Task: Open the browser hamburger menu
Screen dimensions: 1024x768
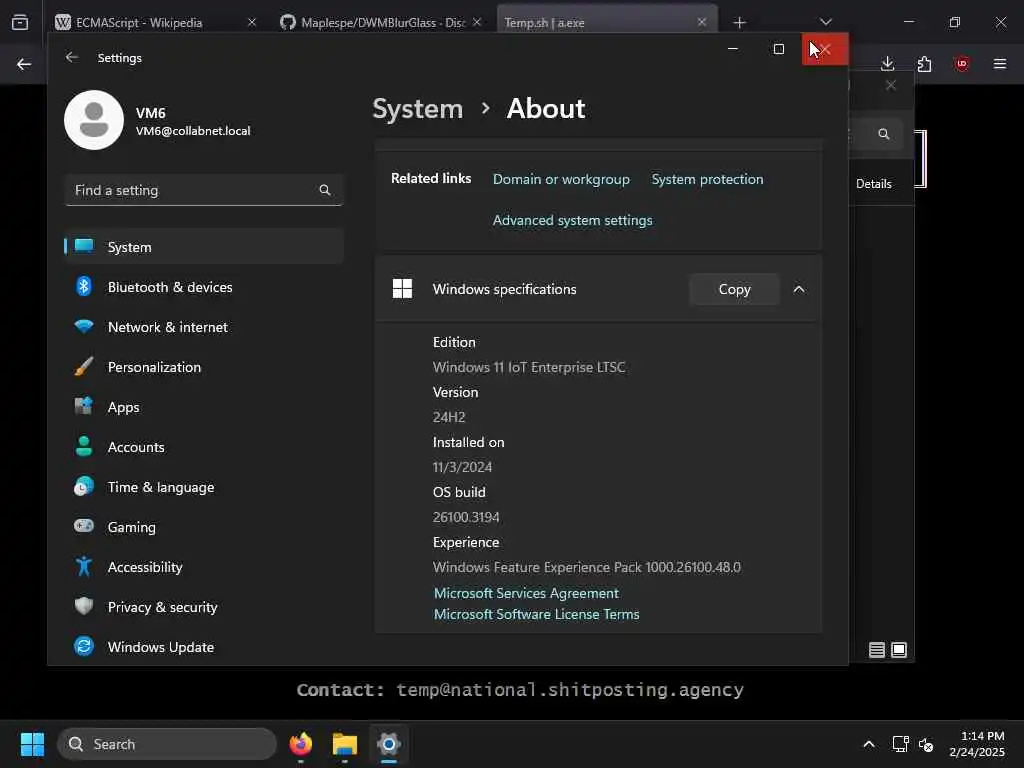Action: pyautogui.click(x=999, y=64)
